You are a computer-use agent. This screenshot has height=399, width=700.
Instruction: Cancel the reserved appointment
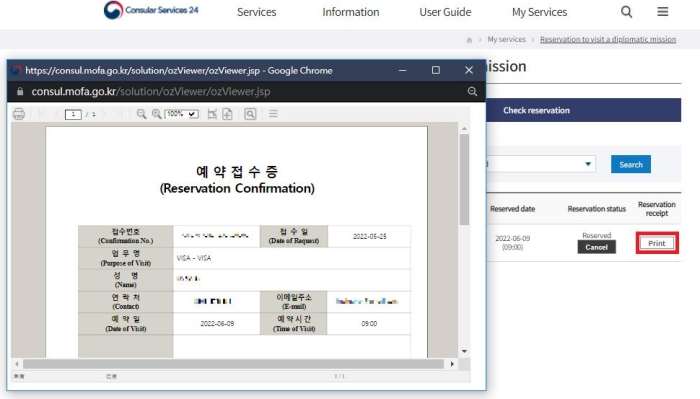596,247
